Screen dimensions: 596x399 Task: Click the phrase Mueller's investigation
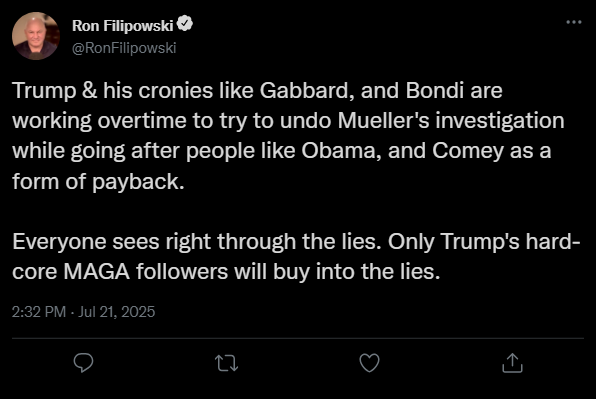(x=451, y=120)
